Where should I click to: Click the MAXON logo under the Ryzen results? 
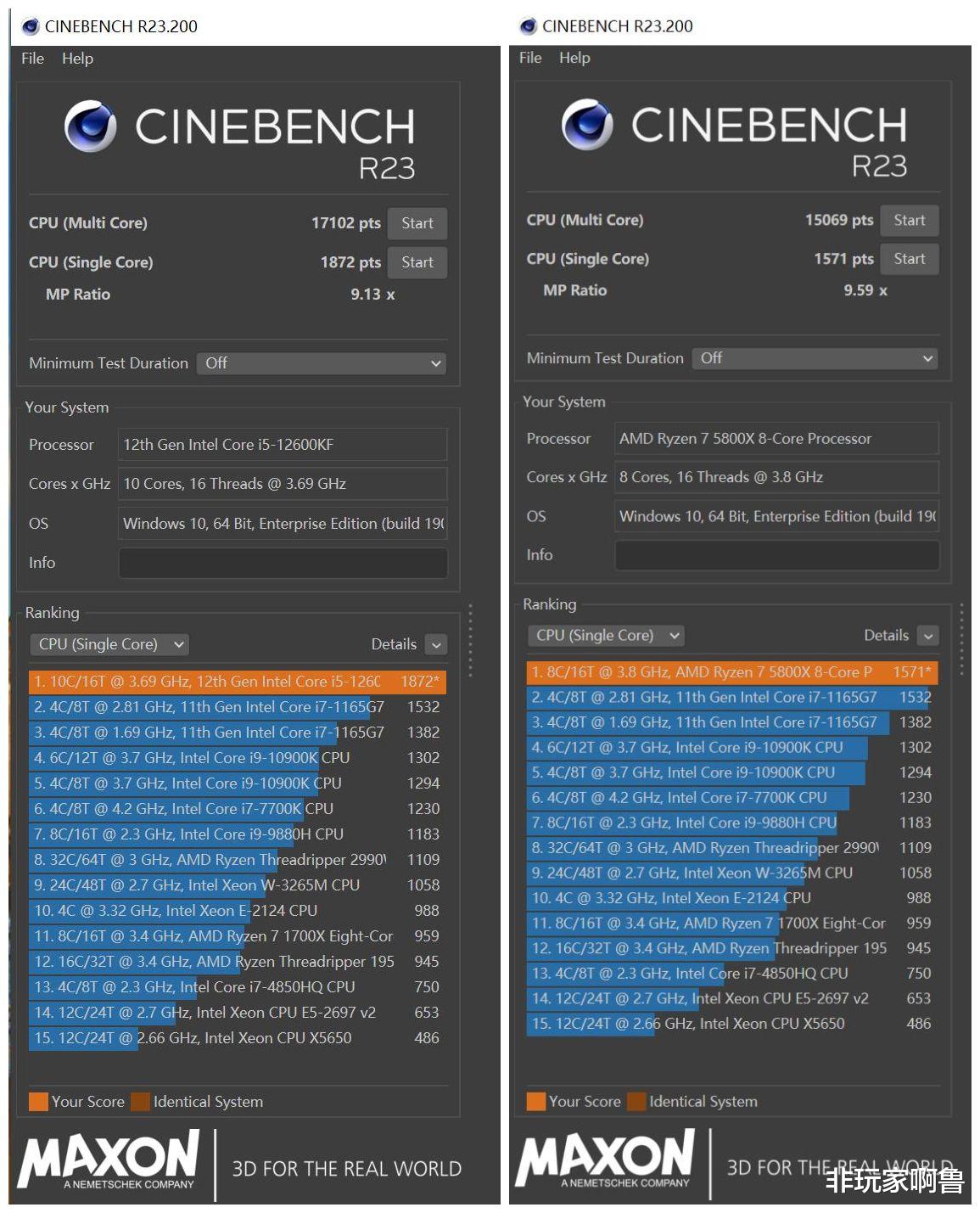pos(605,1159)
